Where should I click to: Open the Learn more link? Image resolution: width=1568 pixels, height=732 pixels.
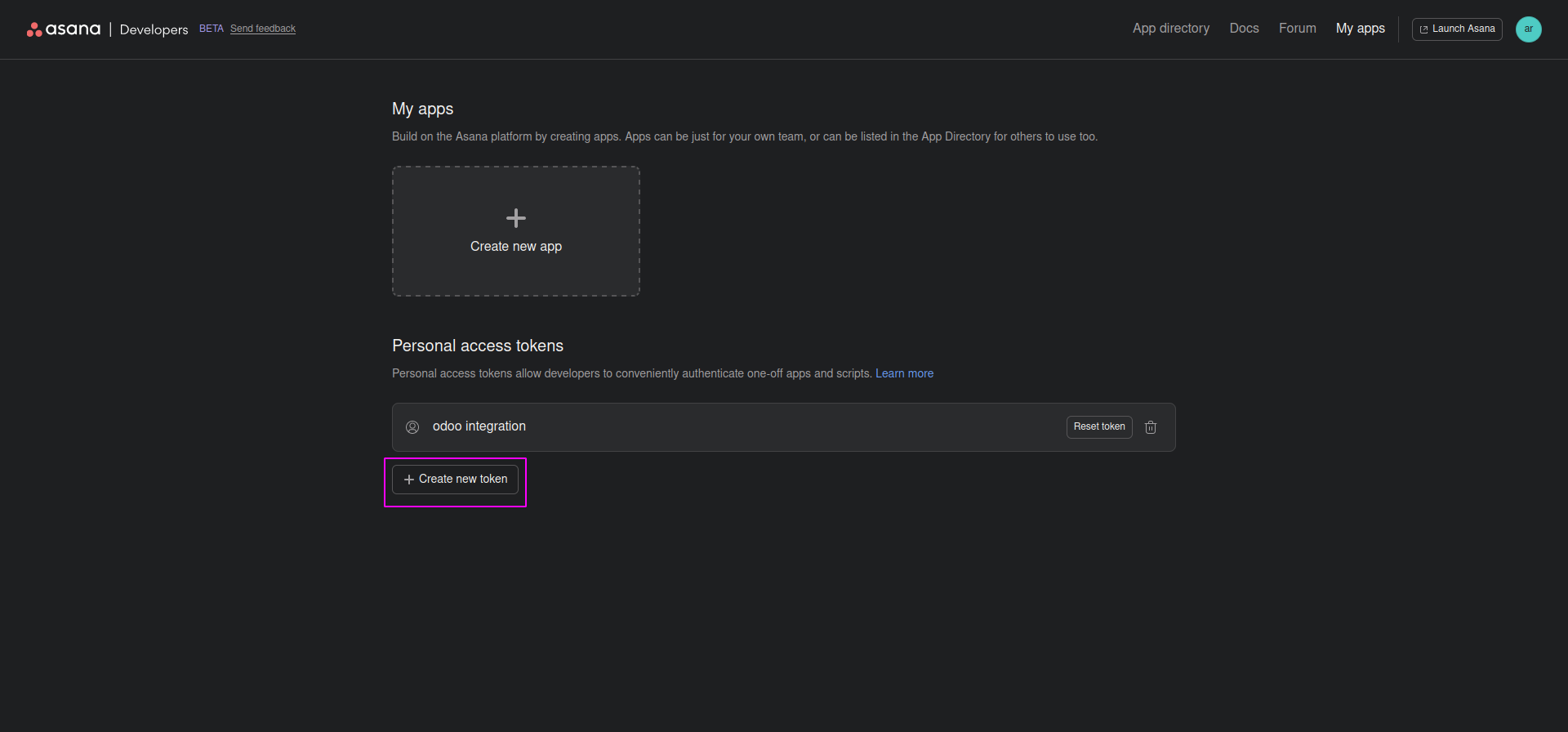pyautogui.click(x=904, y=373)
